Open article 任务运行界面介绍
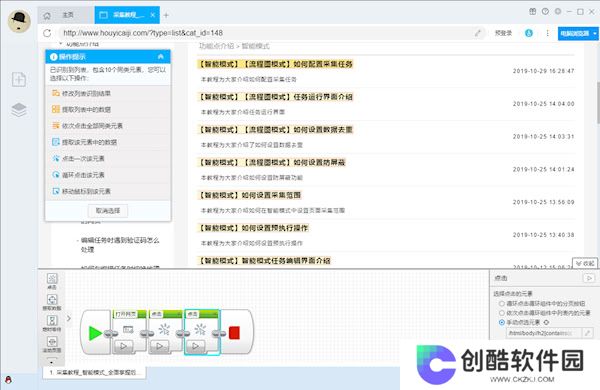Viewport: 600px width, 390px height. [x=275, y=97]
